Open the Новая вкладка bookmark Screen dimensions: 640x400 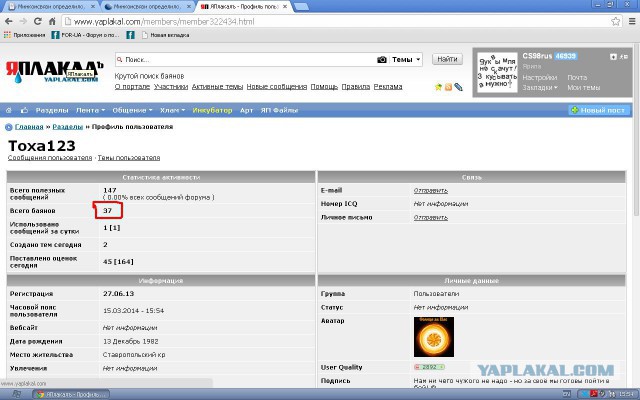[165, 35]
